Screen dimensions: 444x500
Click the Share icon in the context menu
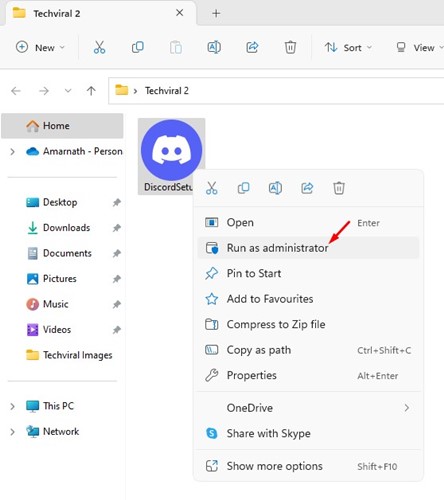pyautogui.click(x=307, y=188)
